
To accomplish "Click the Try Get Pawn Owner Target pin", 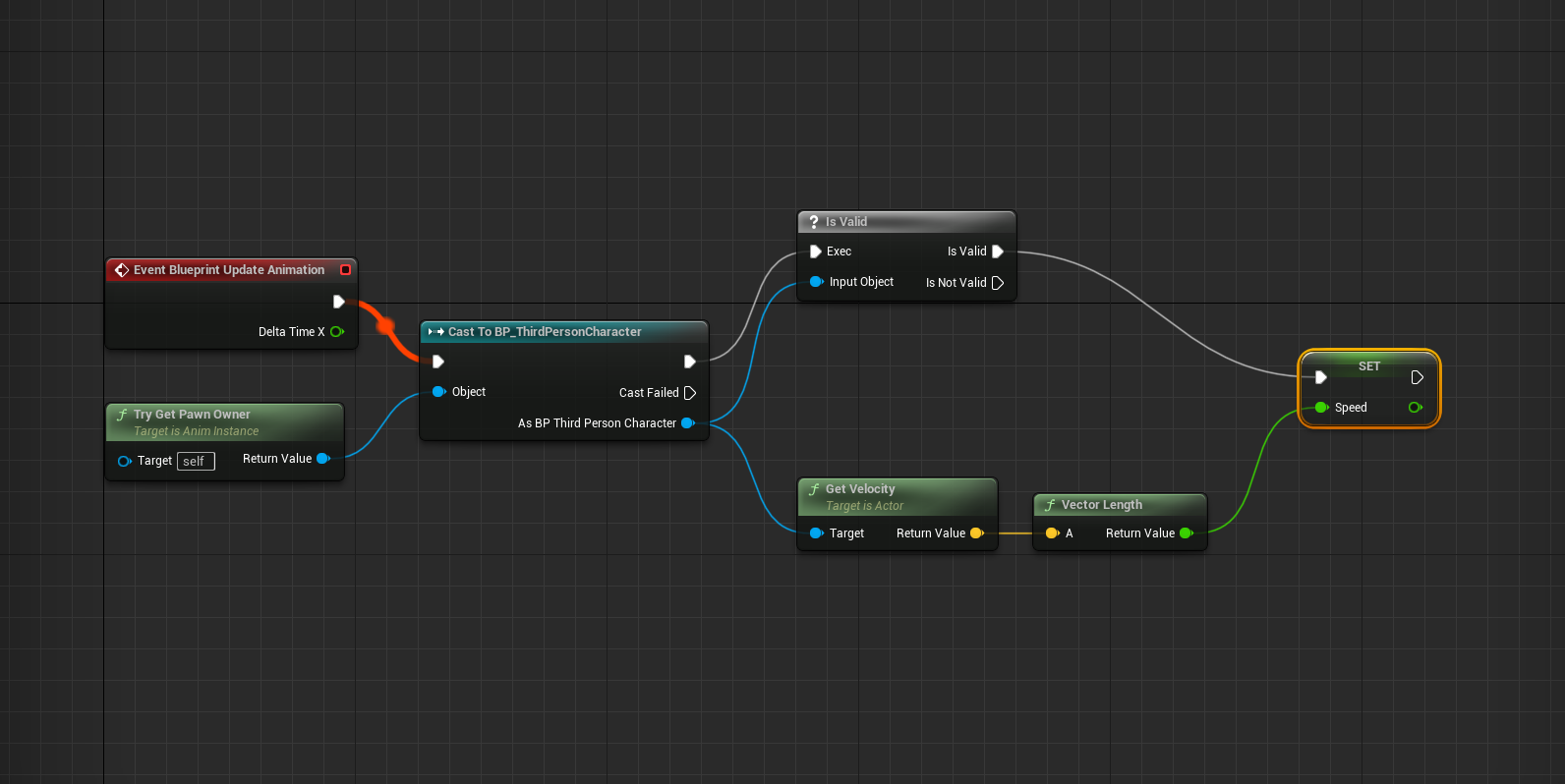I will coord(125,461).
